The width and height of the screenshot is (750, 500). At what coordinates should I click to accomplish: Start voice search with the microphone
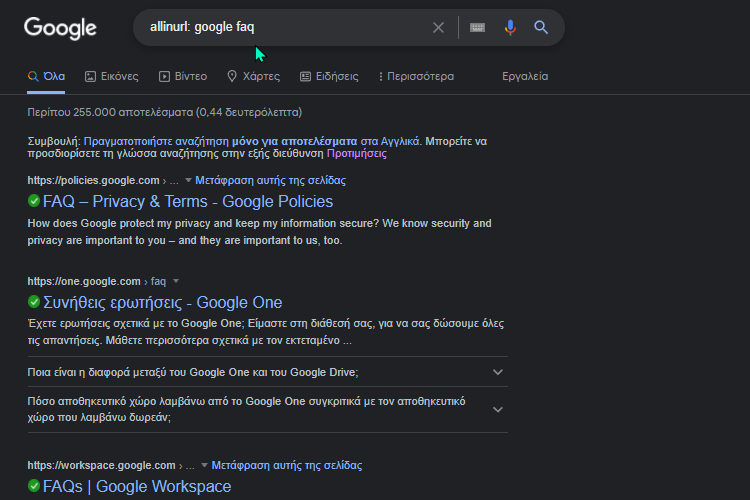(510, 28)
